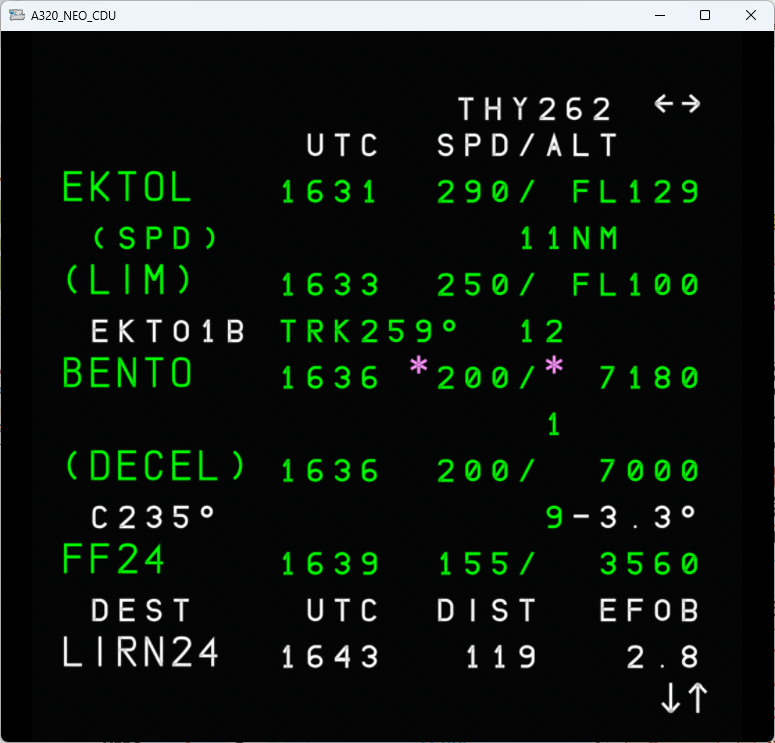The height and width of the screenshot is (743, 775).
Task: Click the (SPD) label
Action: point(155,238)
